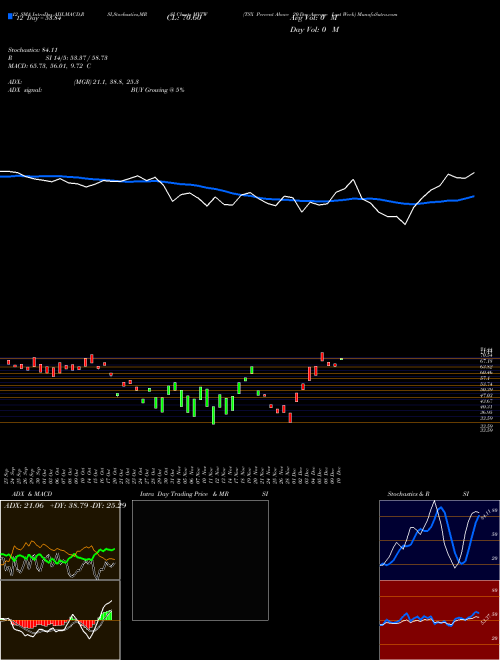Click the white price line's lowest dip
Viewport: 500px width, 660px height.
tap(405, 224)
